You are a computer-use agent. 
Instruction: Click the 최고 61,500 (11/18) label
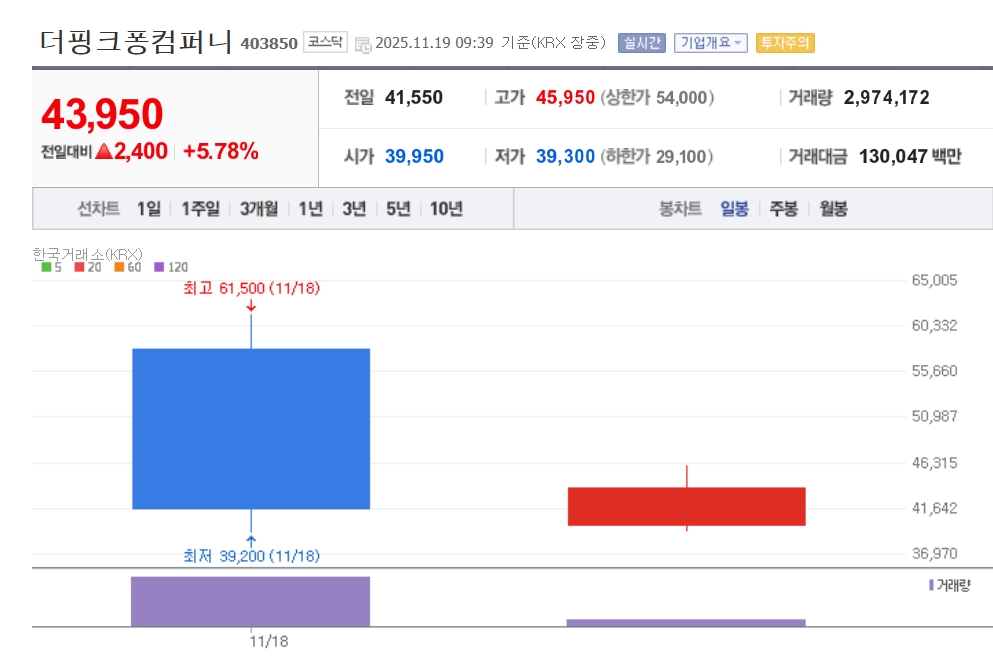point(251,288)
